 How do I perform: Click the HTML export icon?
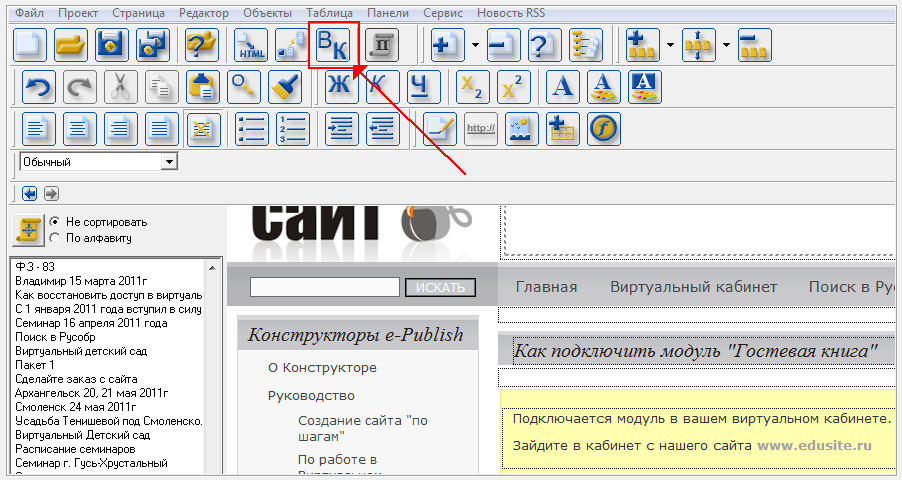click(251, 45)
